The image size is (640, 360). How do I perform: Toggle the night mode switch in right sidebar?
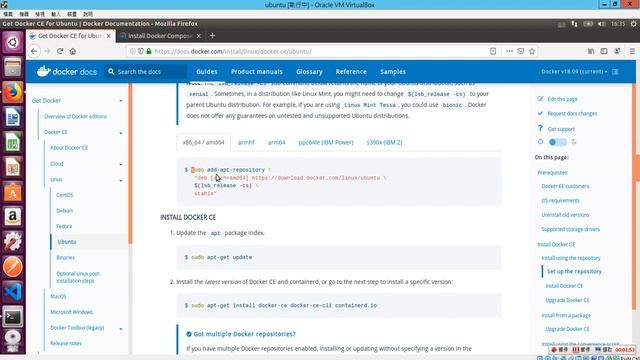(x=558, y=142)
